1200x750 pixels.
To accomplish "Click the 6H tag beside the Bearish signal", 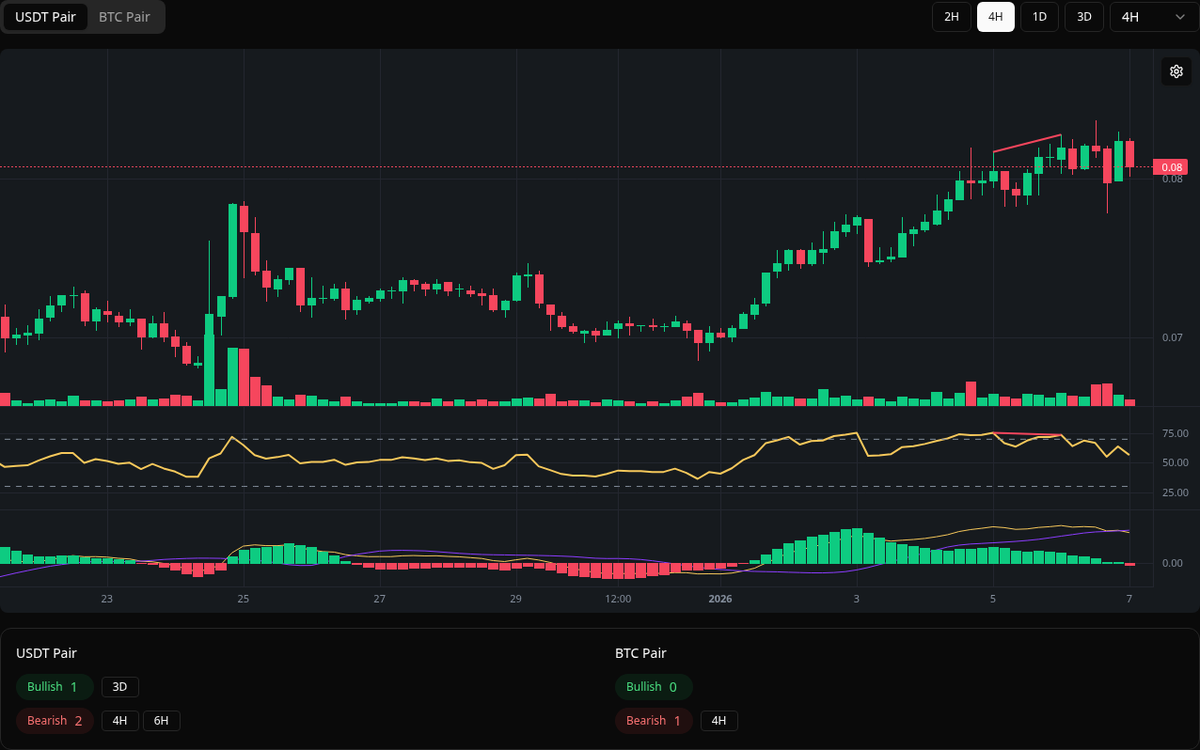I will click(160, 721).
